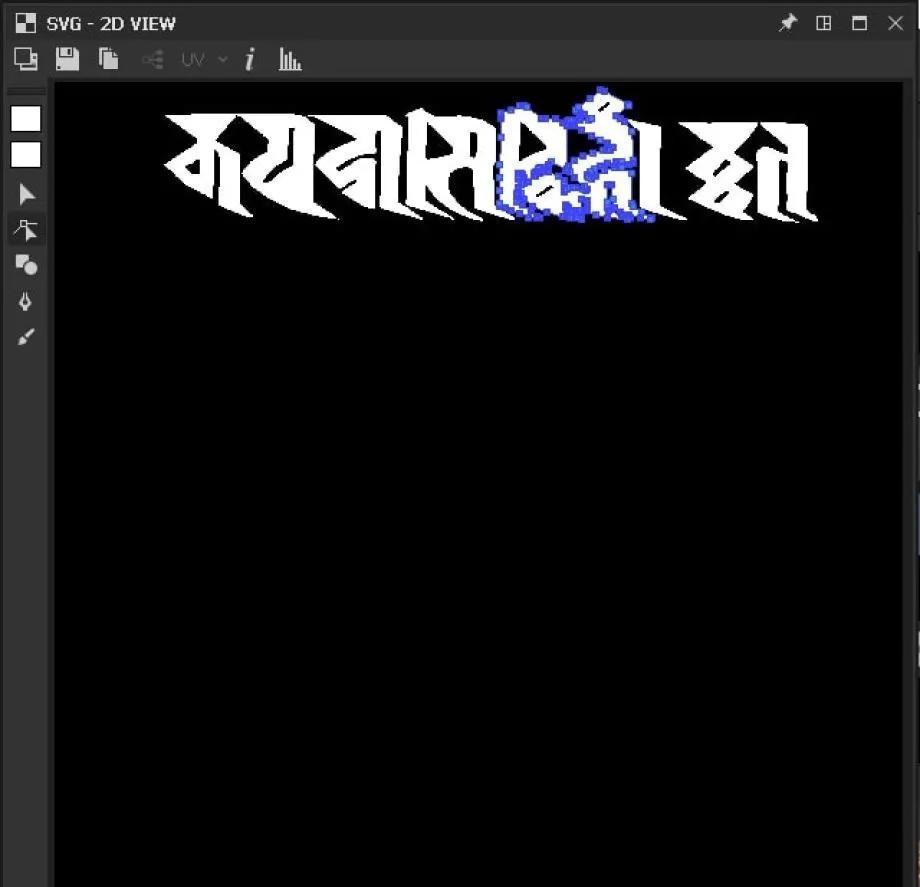Click the save floppy disk icon
The image size is (920, 887).
67,60
